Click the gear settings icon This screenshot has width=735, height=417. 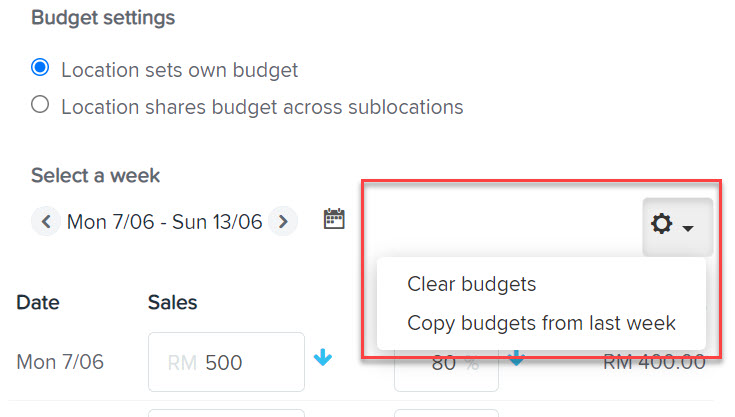click(x=661, y=223)
